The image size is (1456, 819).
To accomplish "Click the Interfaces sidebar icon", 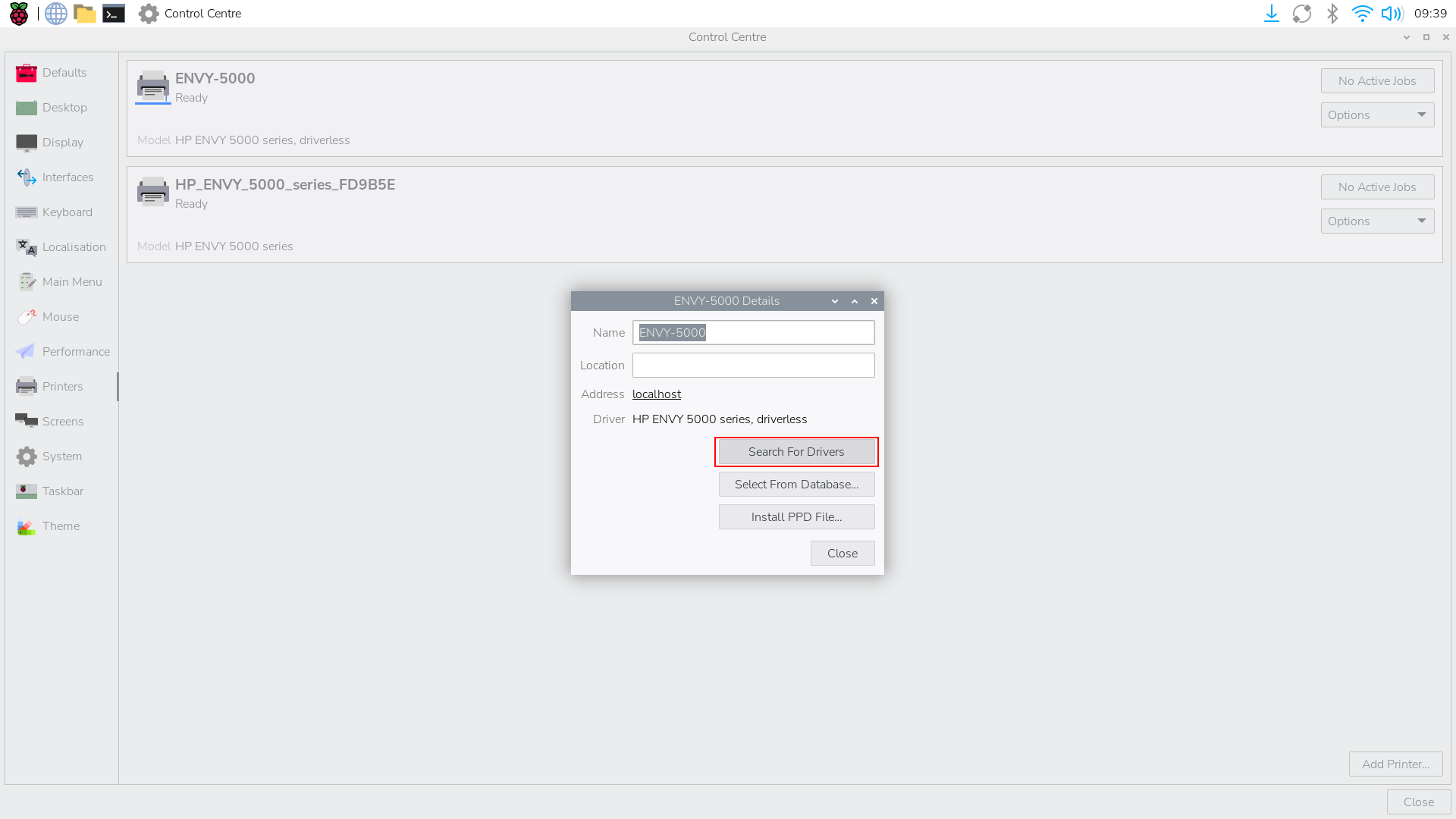I will [27, 177].
